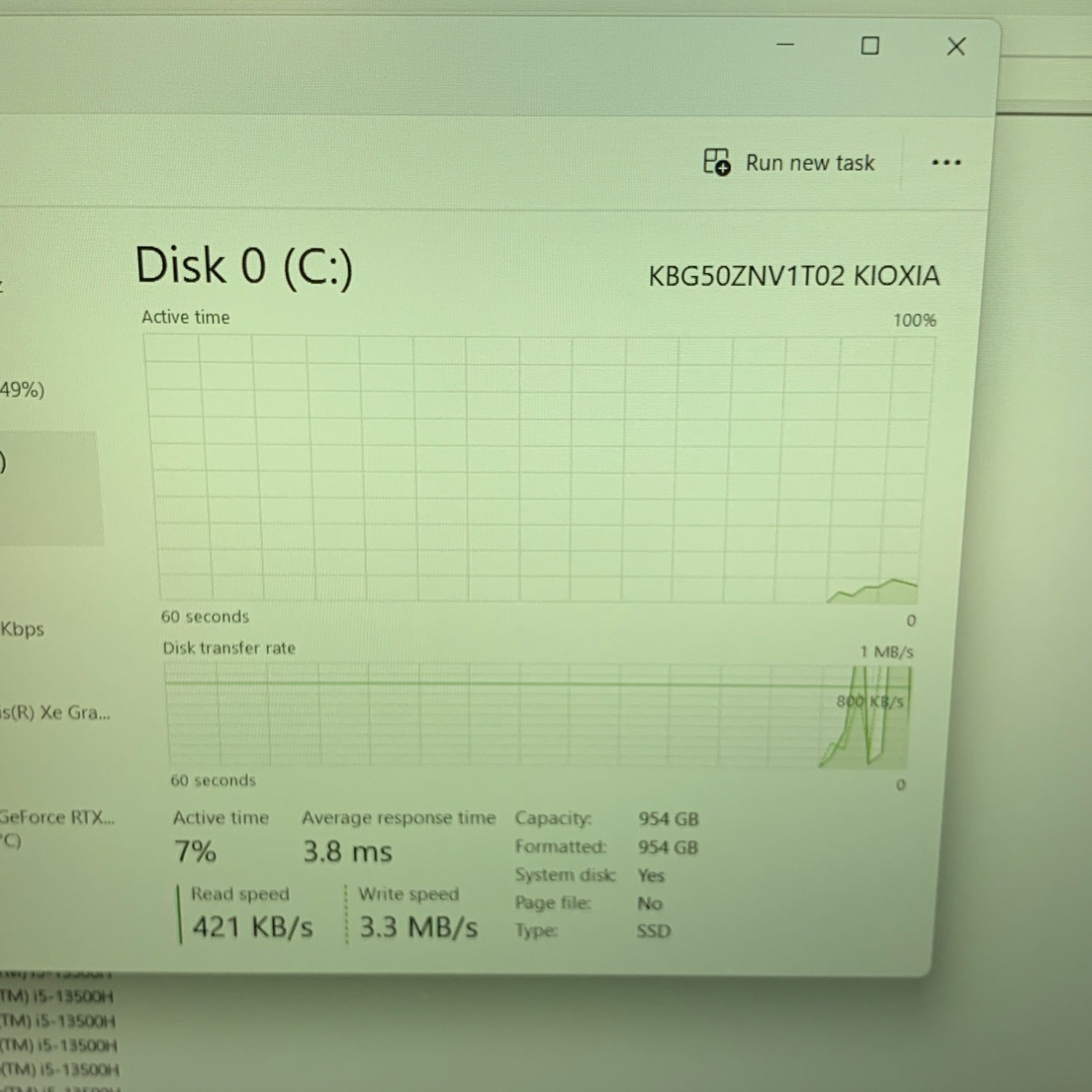The image size is (1092, 1092).
Task: Click the 954 GB Capacity value
Action: coord(668,819)
